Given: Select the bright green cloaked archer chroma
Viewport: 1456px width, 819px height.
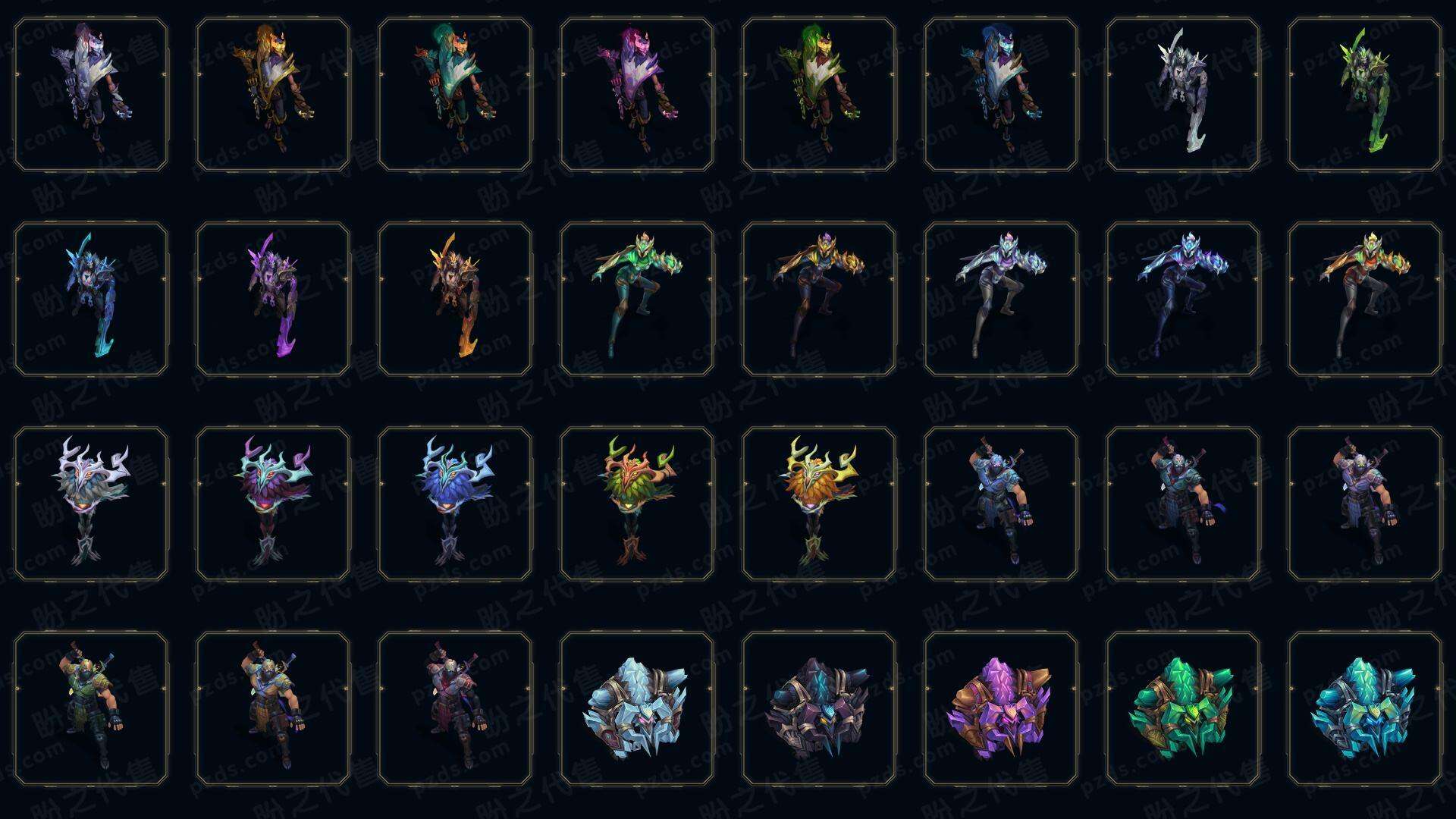Looking at the screenshot, I should (819, 95).
